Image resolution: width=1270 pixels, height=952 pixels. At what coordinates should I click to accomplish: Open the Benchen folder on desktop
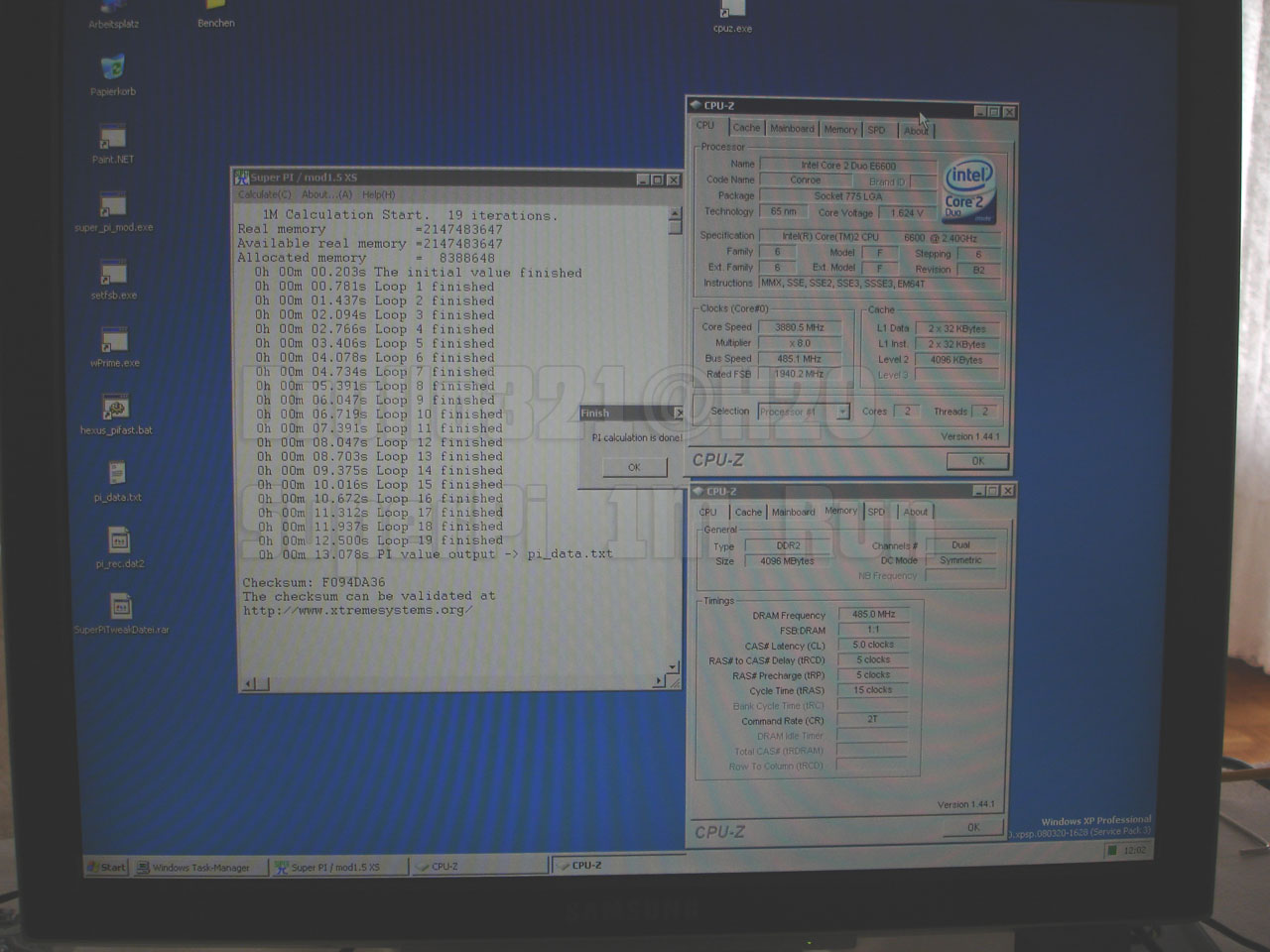coord(215,14)
